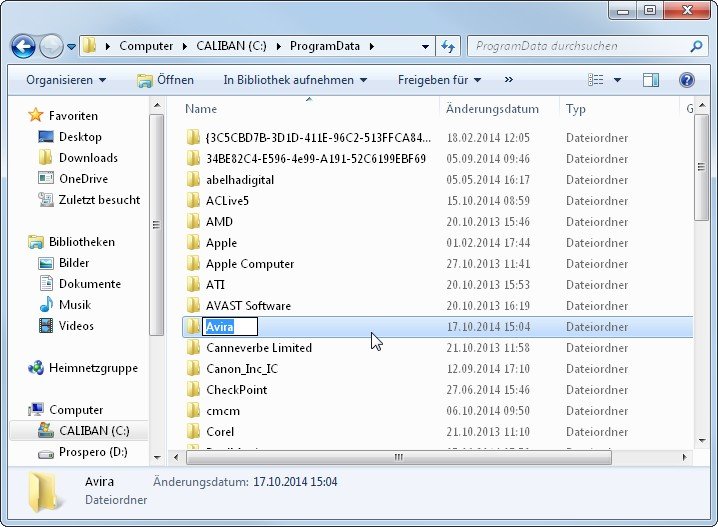
Task: Select the Canon_Inc_IC folder icon
Action: tap(193, 369)
